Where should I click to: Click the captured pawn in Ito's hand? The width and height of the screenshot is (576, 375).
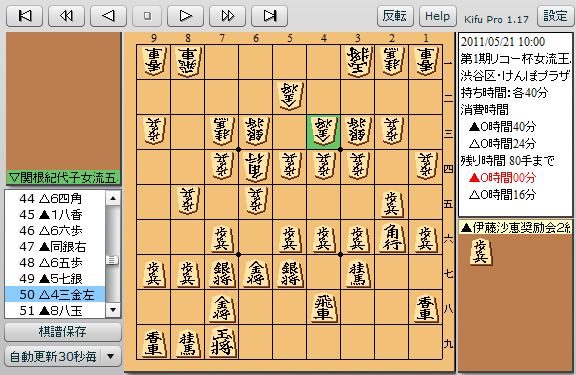pyautogui.click(x=480, y=252)
